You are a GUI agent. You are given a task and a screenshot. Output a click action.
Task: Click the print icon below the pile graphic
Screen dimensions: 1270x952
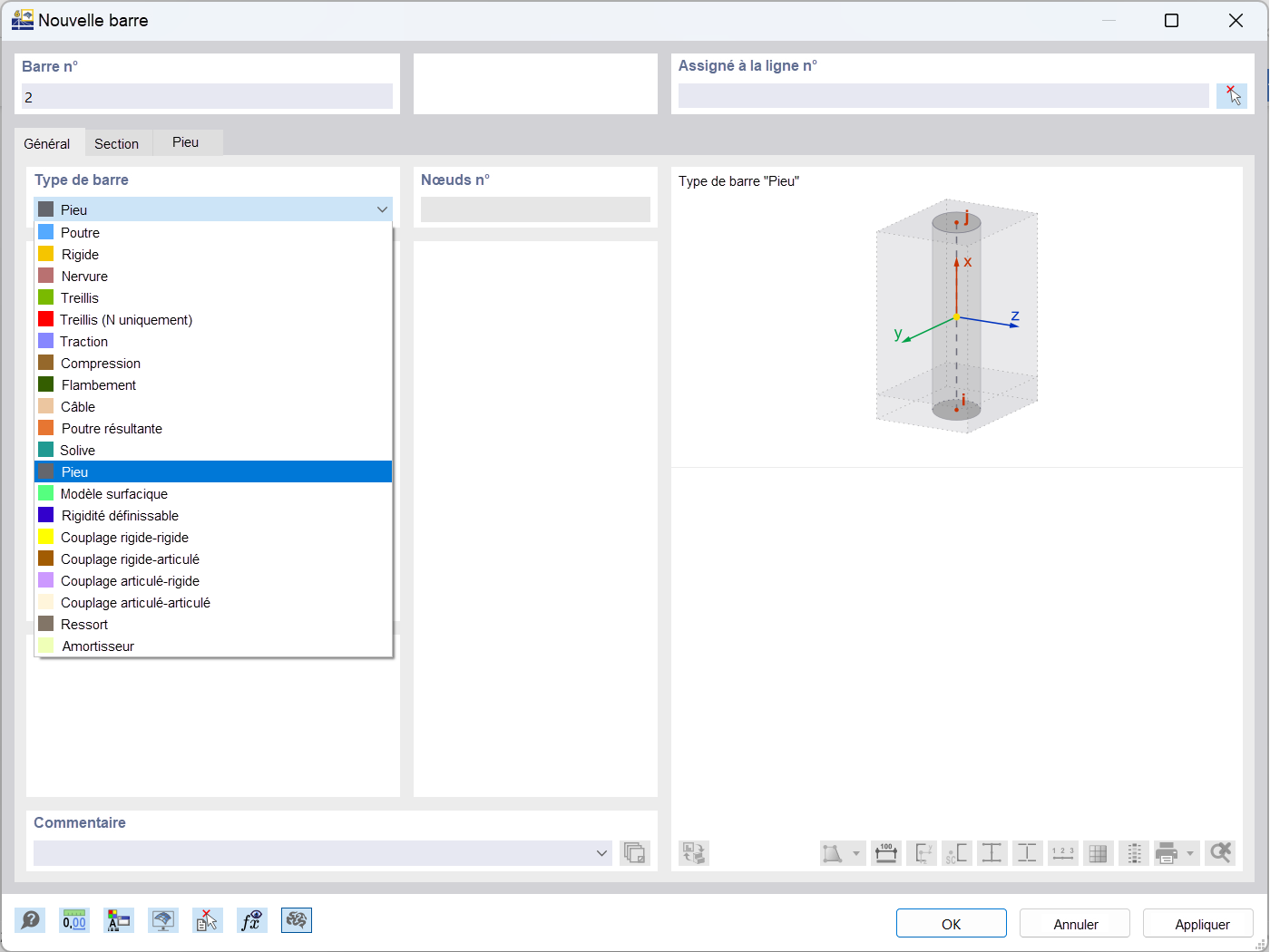coord(1167,853)
